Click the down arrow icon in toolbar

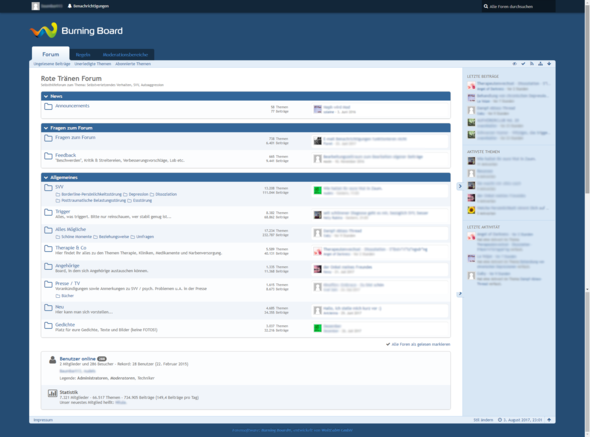[x=549, y=64]
